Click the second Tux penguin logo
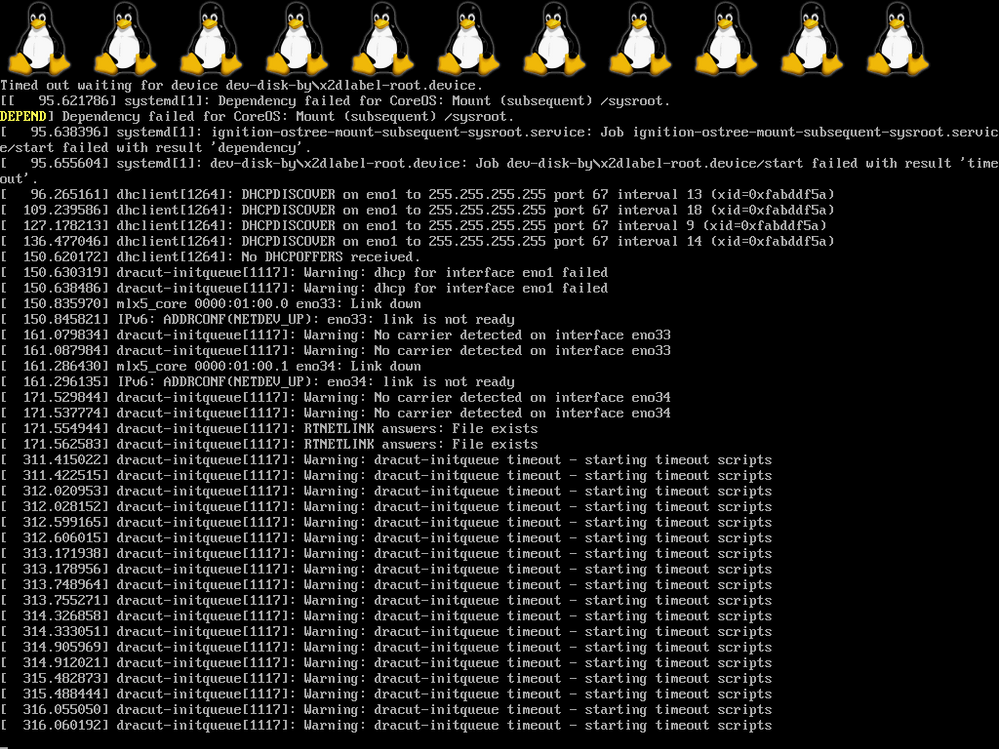The height and width of the screenshot is (749, 999). tap(124, 39)
